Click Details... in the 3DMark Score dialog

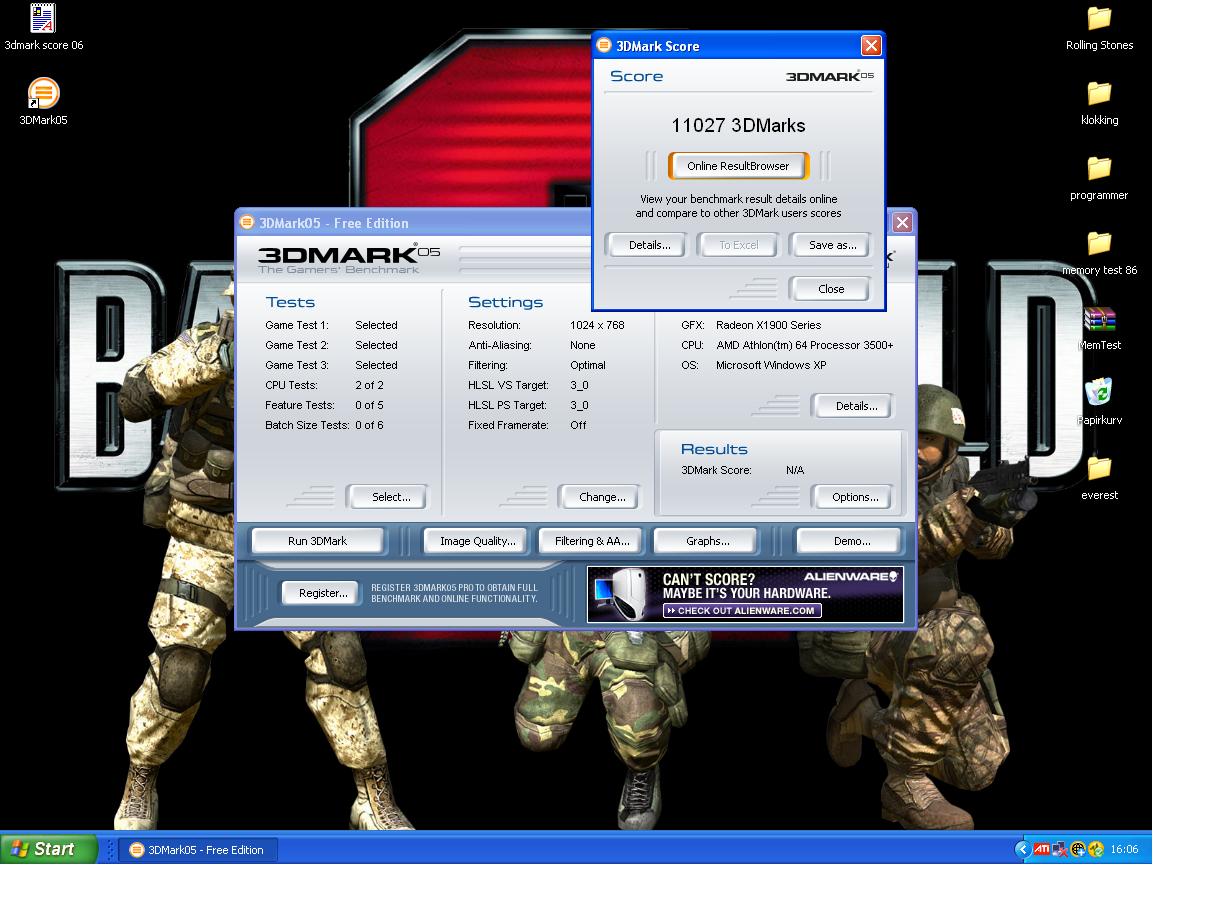point(649,245)
